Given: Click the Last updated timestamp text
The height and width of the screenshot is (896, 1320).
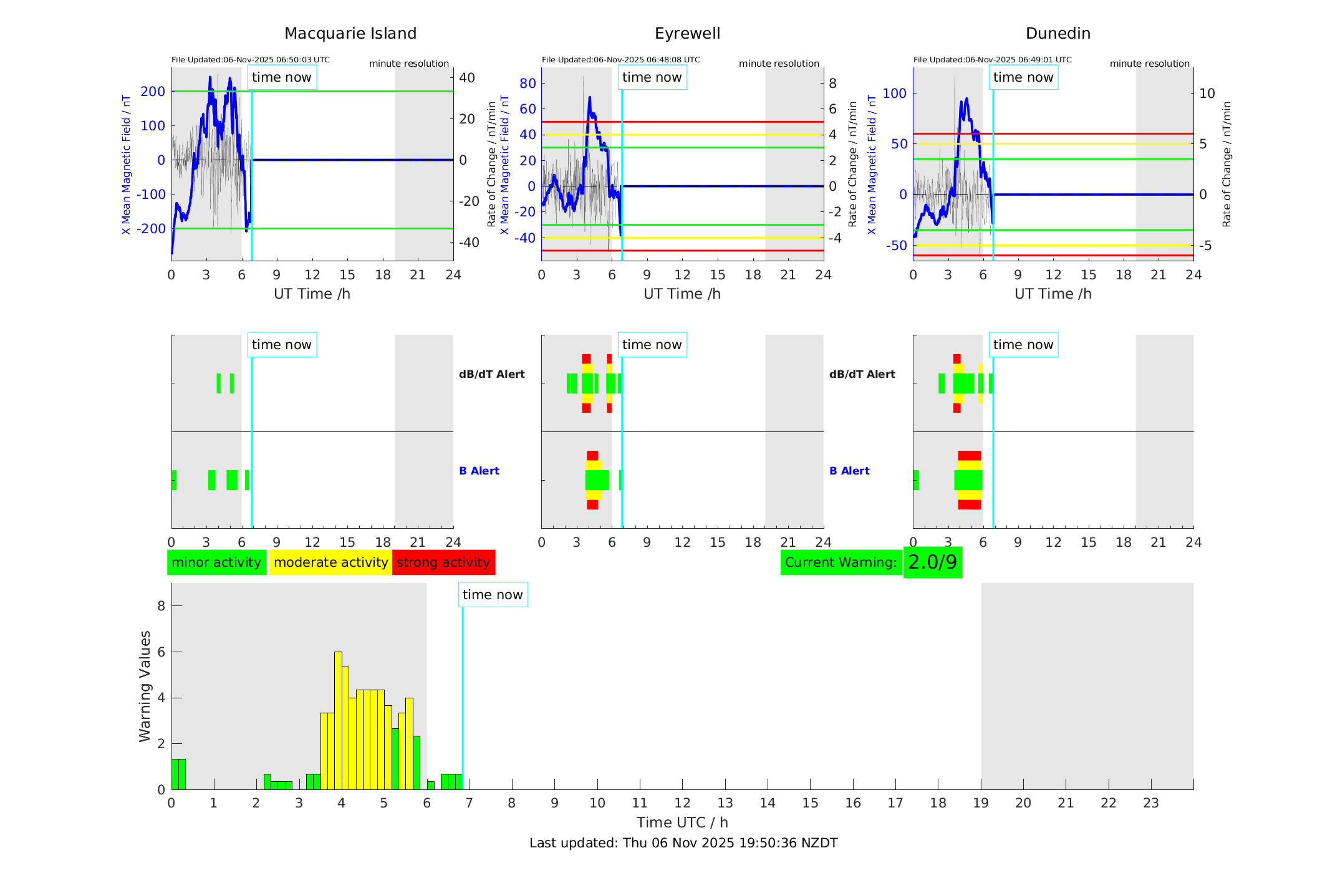Looking at the screenshot, I should tap(683, 843).
